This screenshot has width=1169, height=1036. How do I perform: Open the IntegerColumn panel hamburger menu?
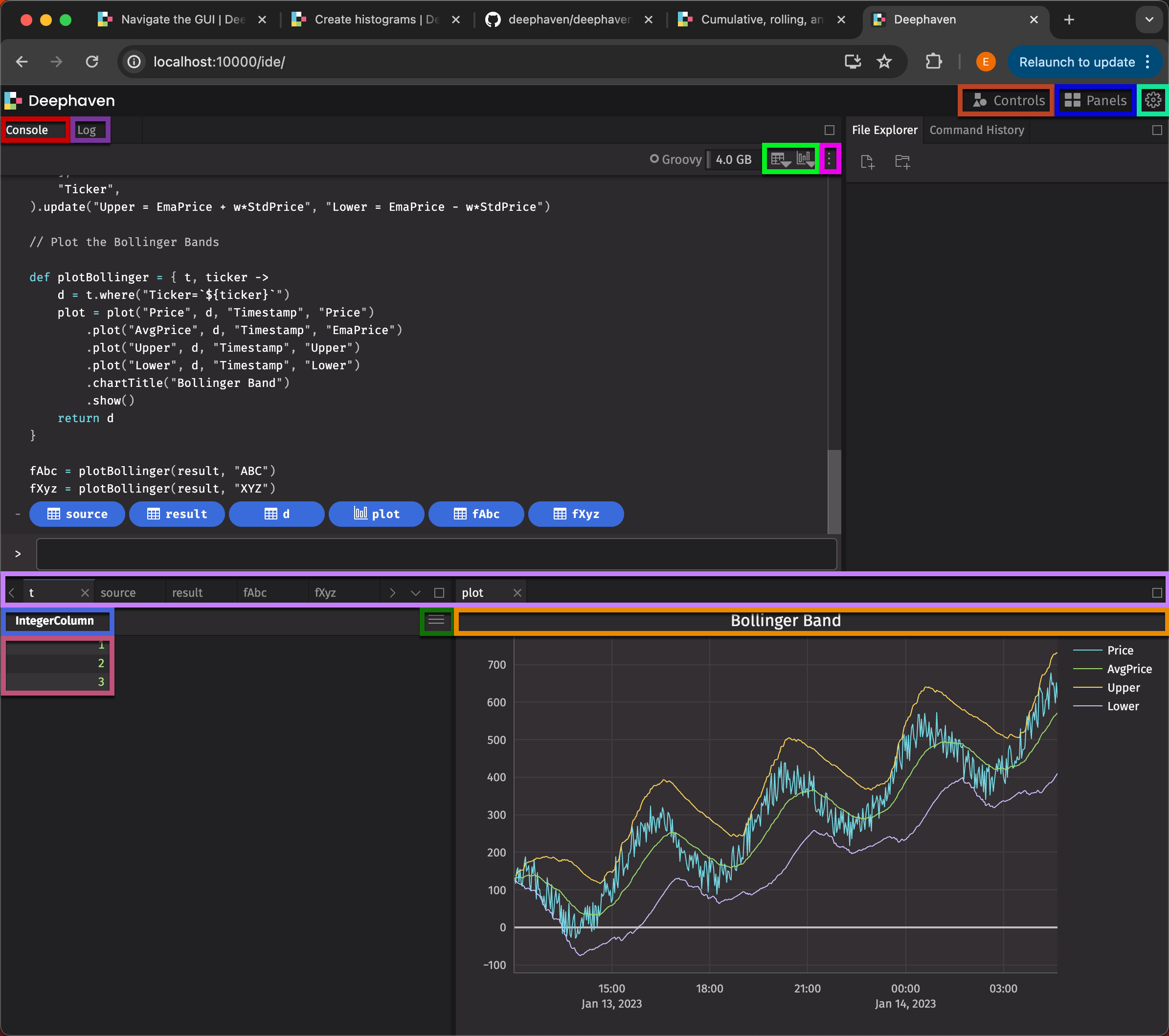(436, 621)
